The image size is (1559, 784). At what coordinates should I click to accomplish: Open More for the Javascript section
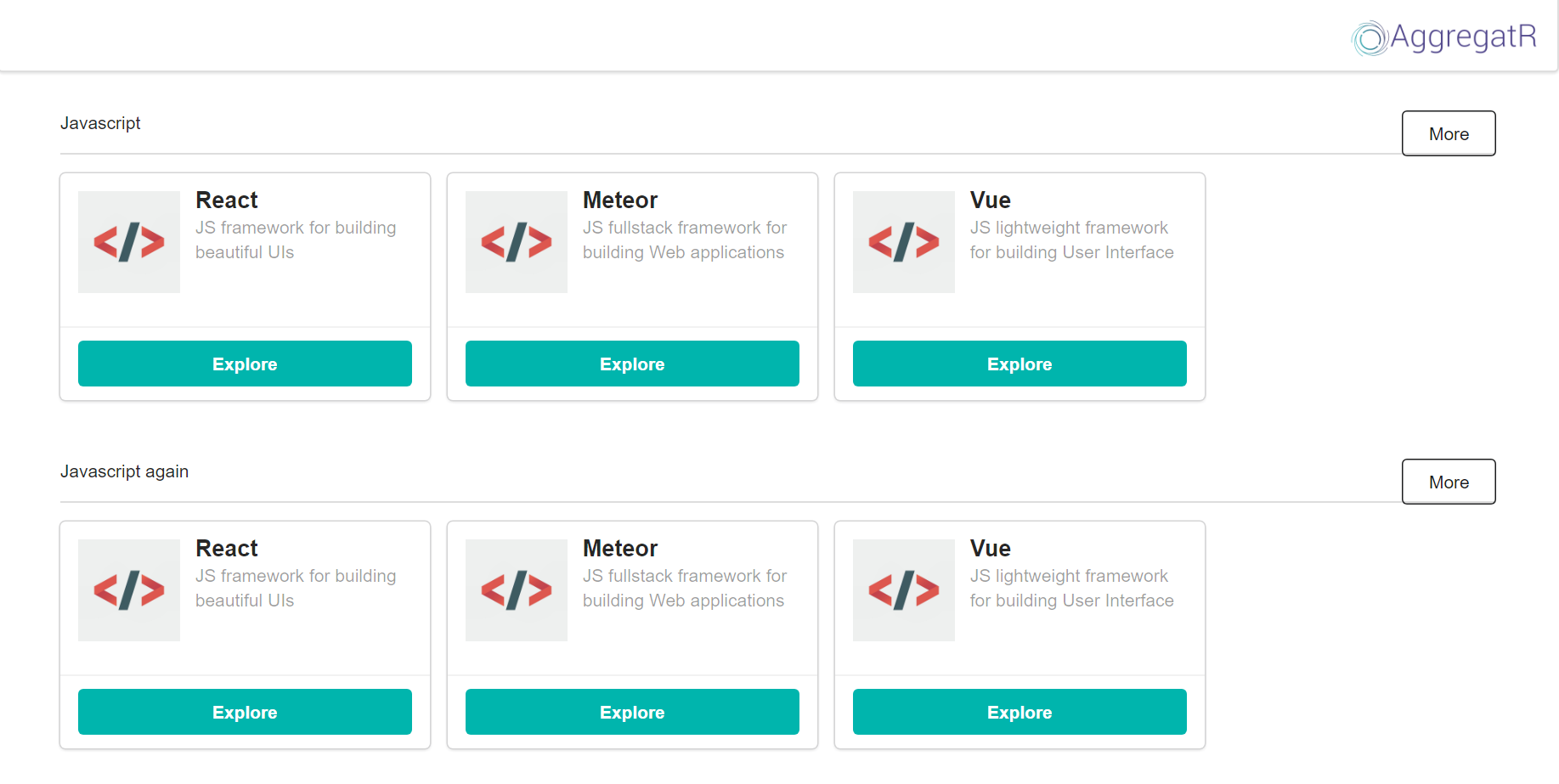1449,133
